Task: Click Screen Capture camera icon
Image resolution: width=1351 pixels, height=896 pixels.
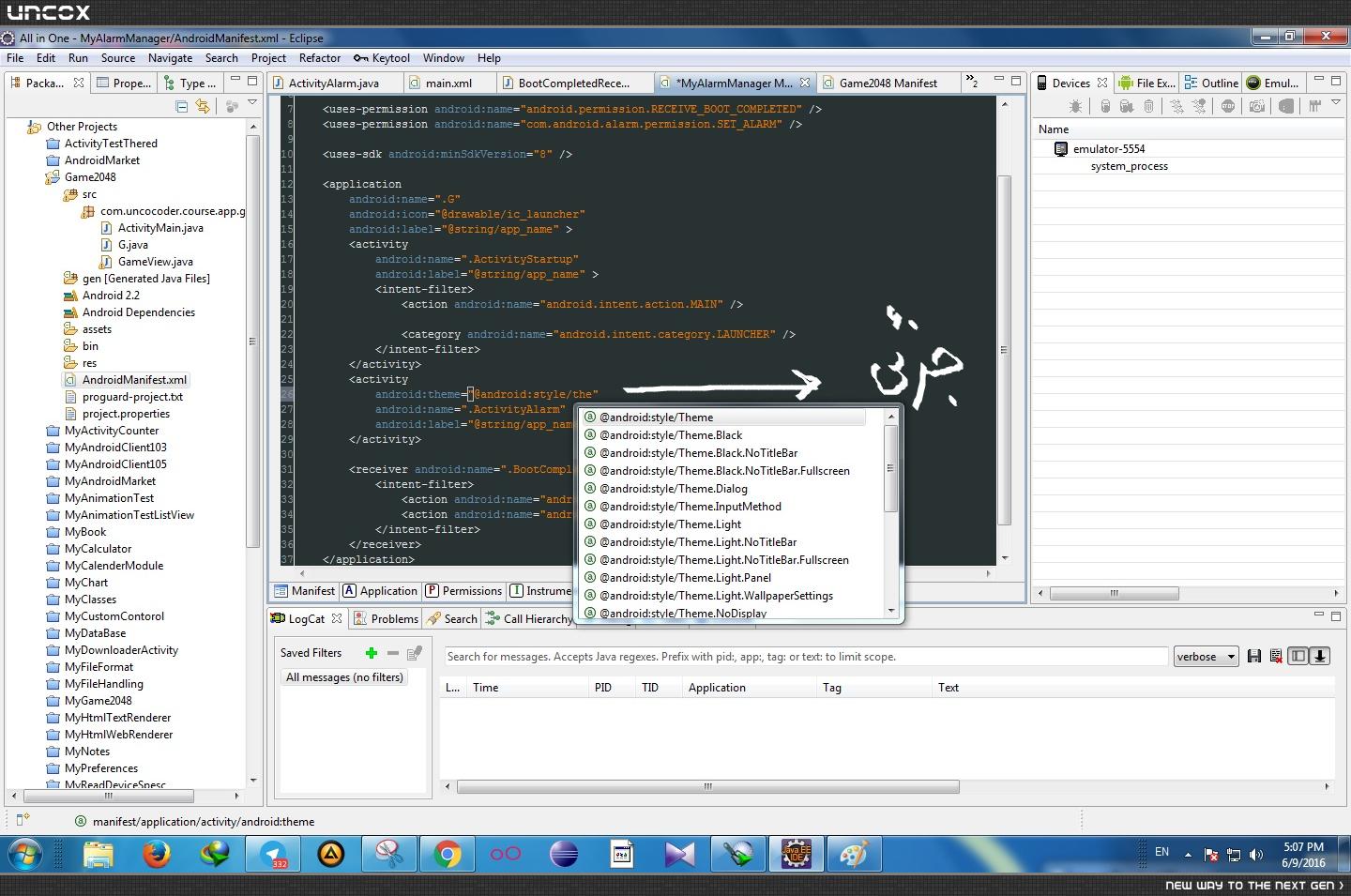Action: coord(1257,106)
